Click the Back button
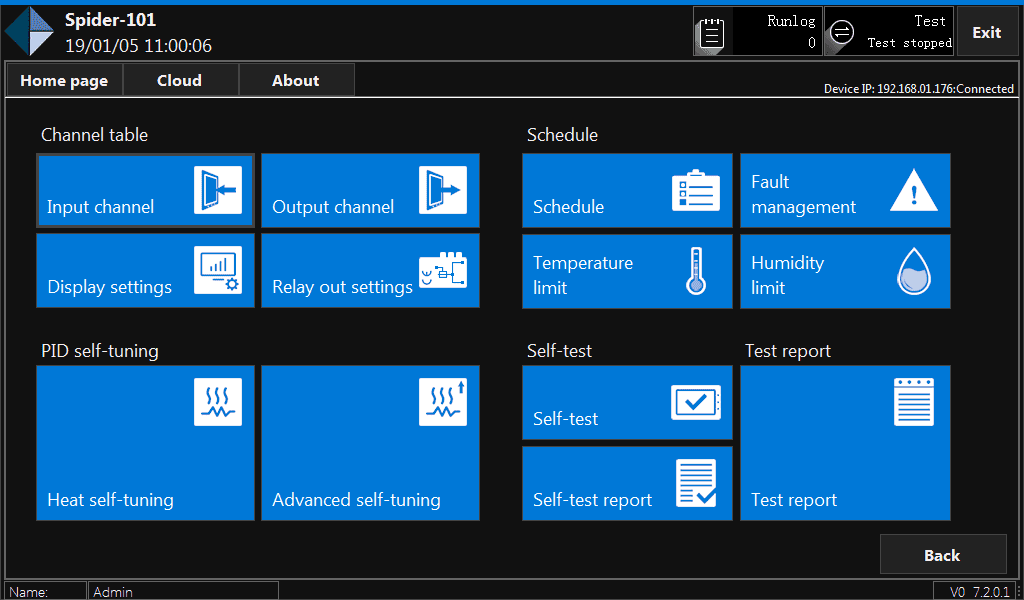 click(x=942, y=555)
